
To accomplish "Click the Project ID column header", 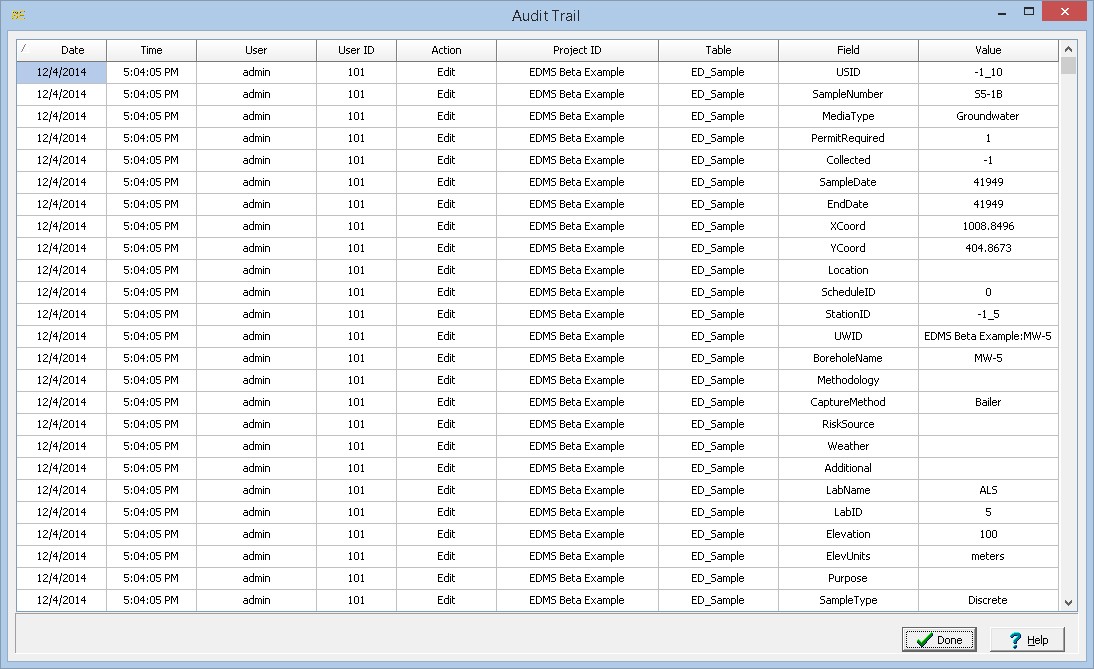I will pos(577,50).
